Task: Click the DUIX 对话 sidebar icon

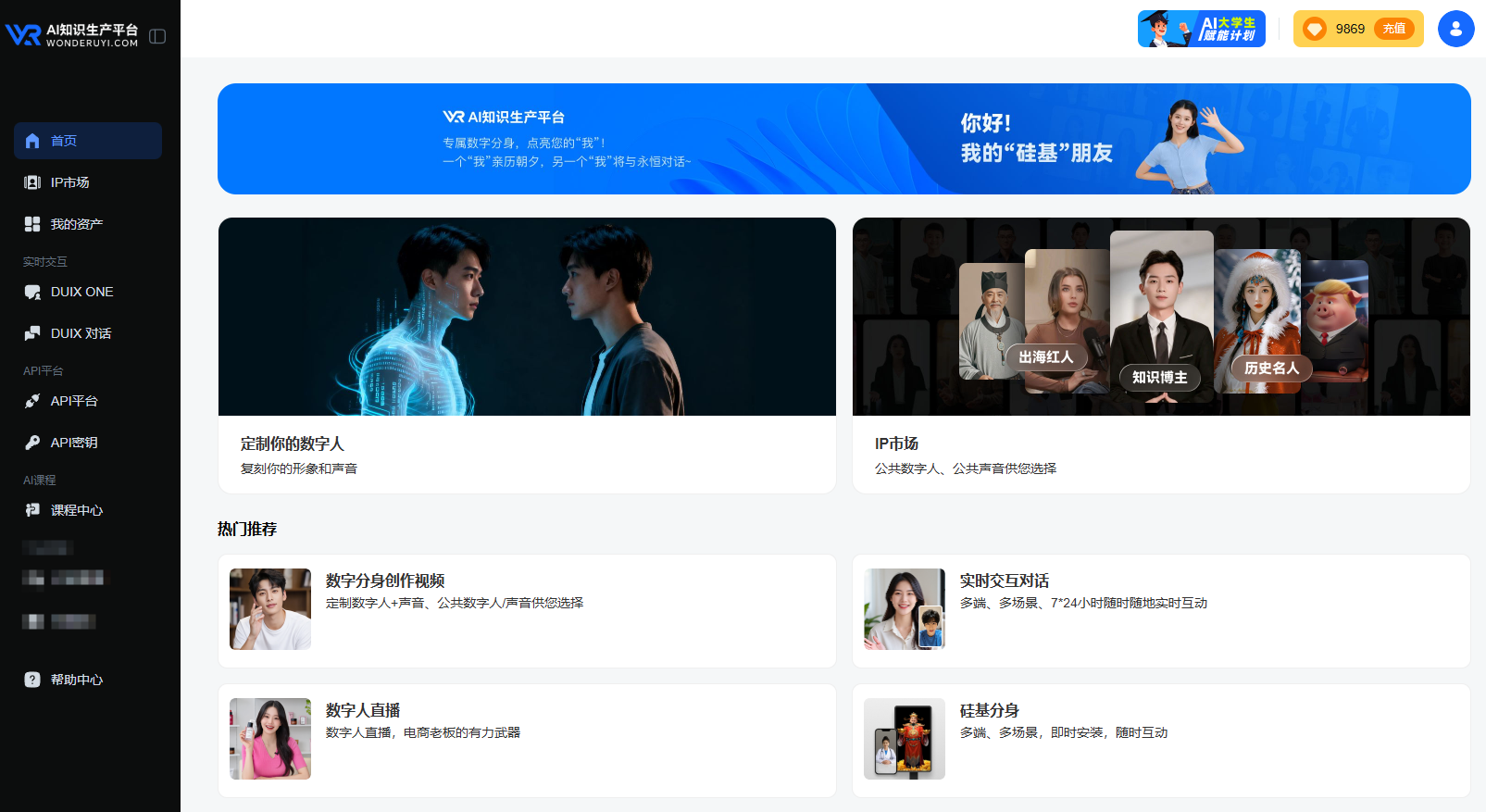Action: point(32,333)
